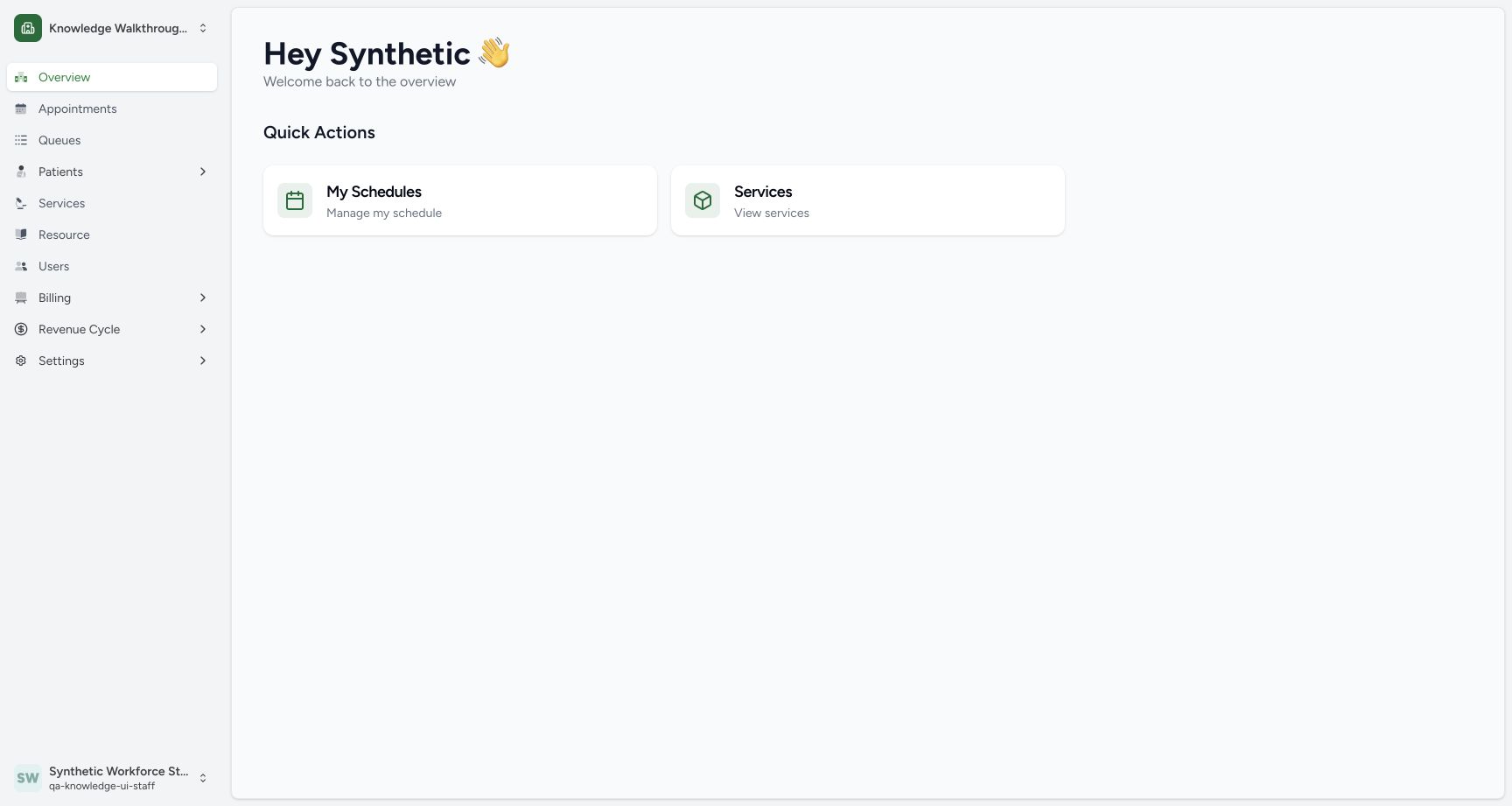The image size is (1512, 806).
Task: Click the 'View services' text
Action: click(772, 213)
